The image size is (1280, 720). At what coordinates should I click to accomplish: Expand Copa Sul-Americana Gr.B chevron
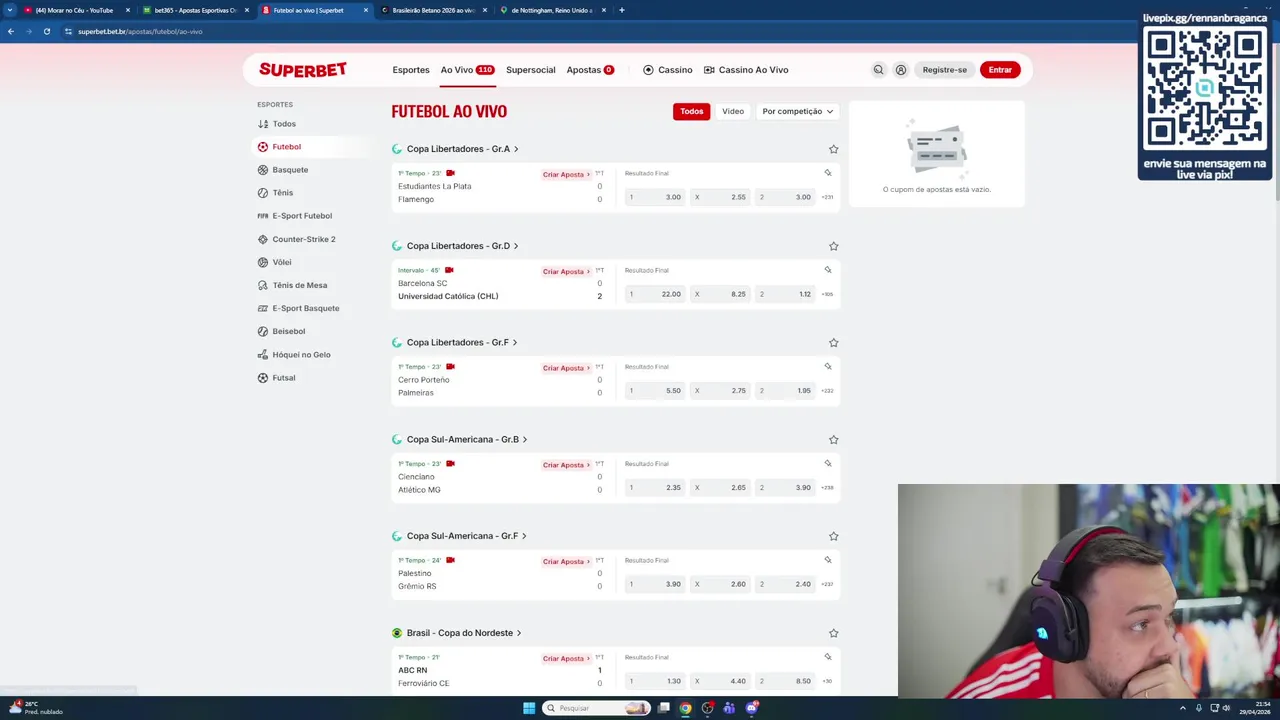pos(525,440)
